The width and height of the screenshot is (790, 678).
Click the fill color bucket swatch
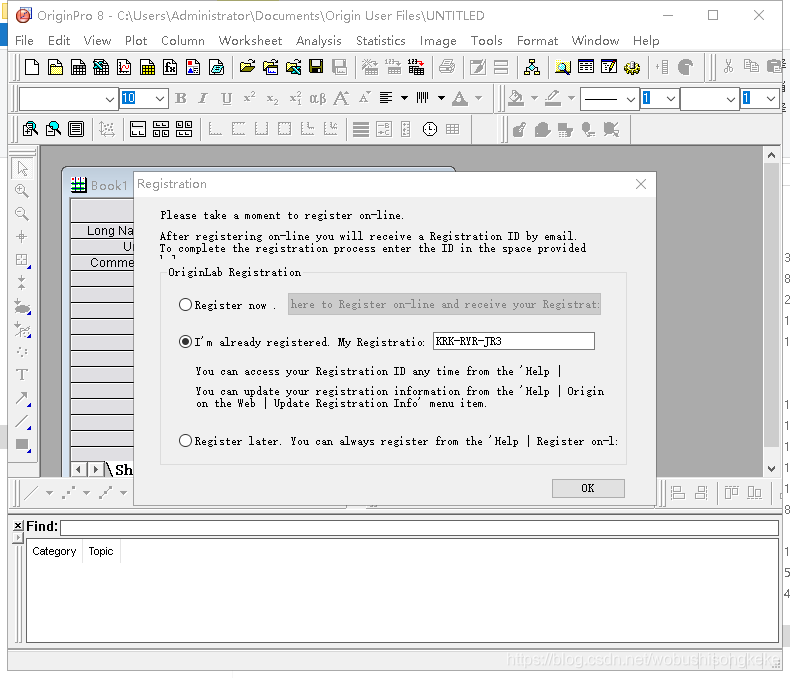point(515,98)
